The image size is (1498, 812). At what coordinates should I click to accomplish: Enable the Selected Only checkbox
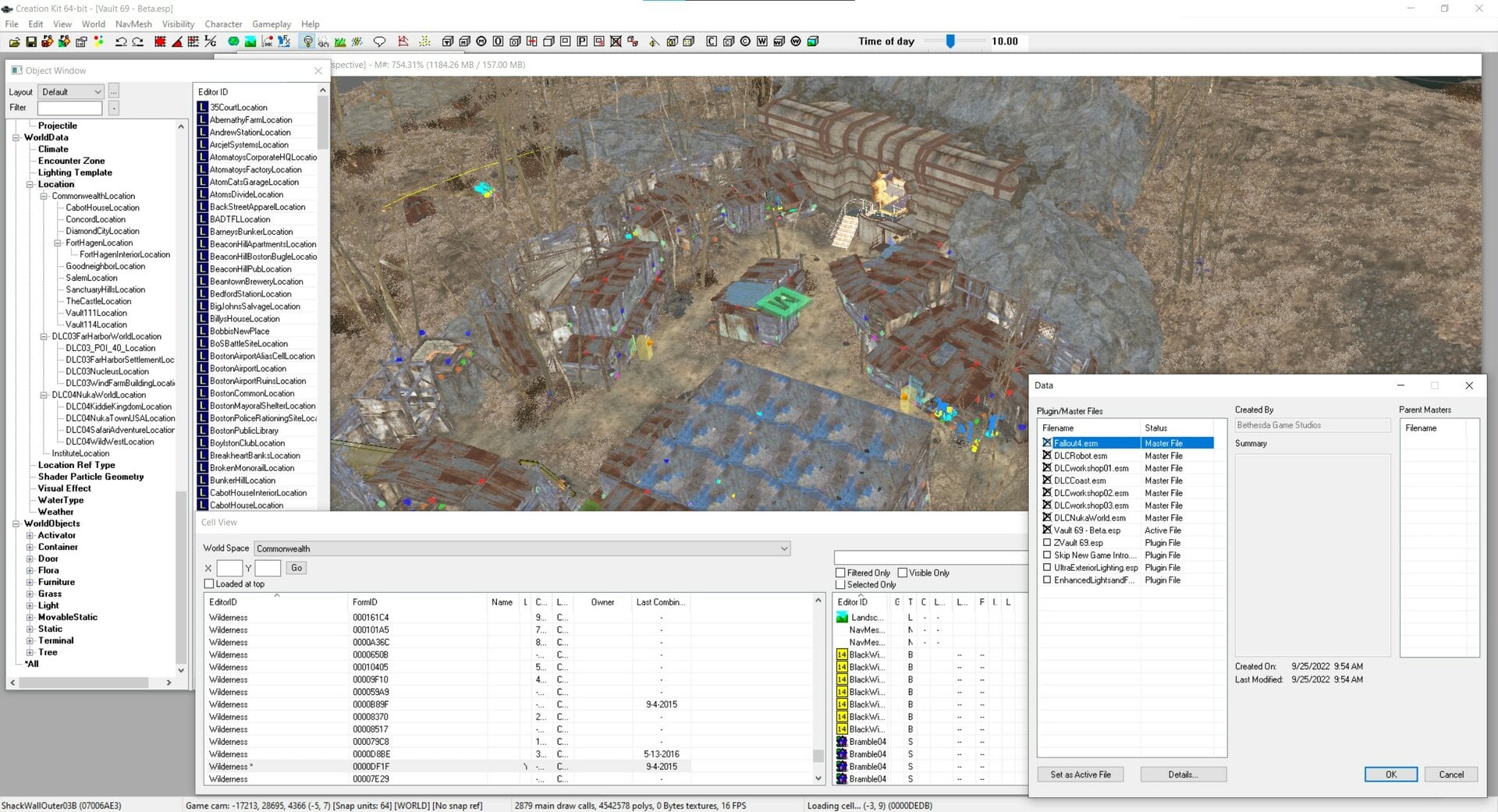[840, 584]
